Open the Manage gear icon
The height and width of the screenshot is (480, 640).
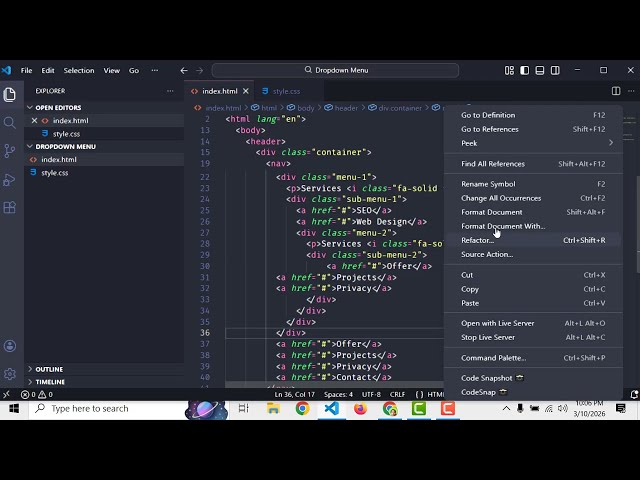[10, 373]
